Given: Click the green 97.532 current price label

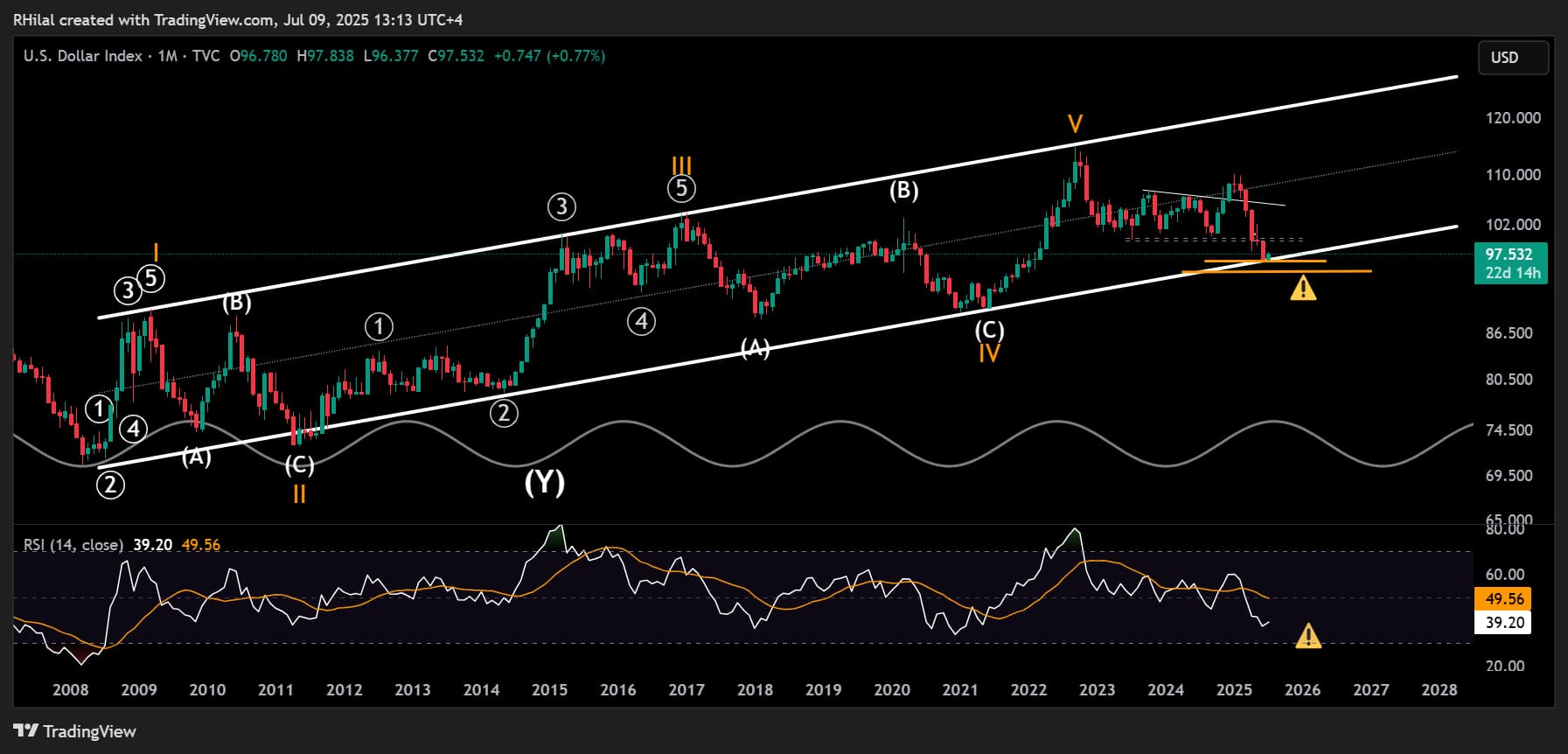Looking at the screenshot, I should [1509, 255].
